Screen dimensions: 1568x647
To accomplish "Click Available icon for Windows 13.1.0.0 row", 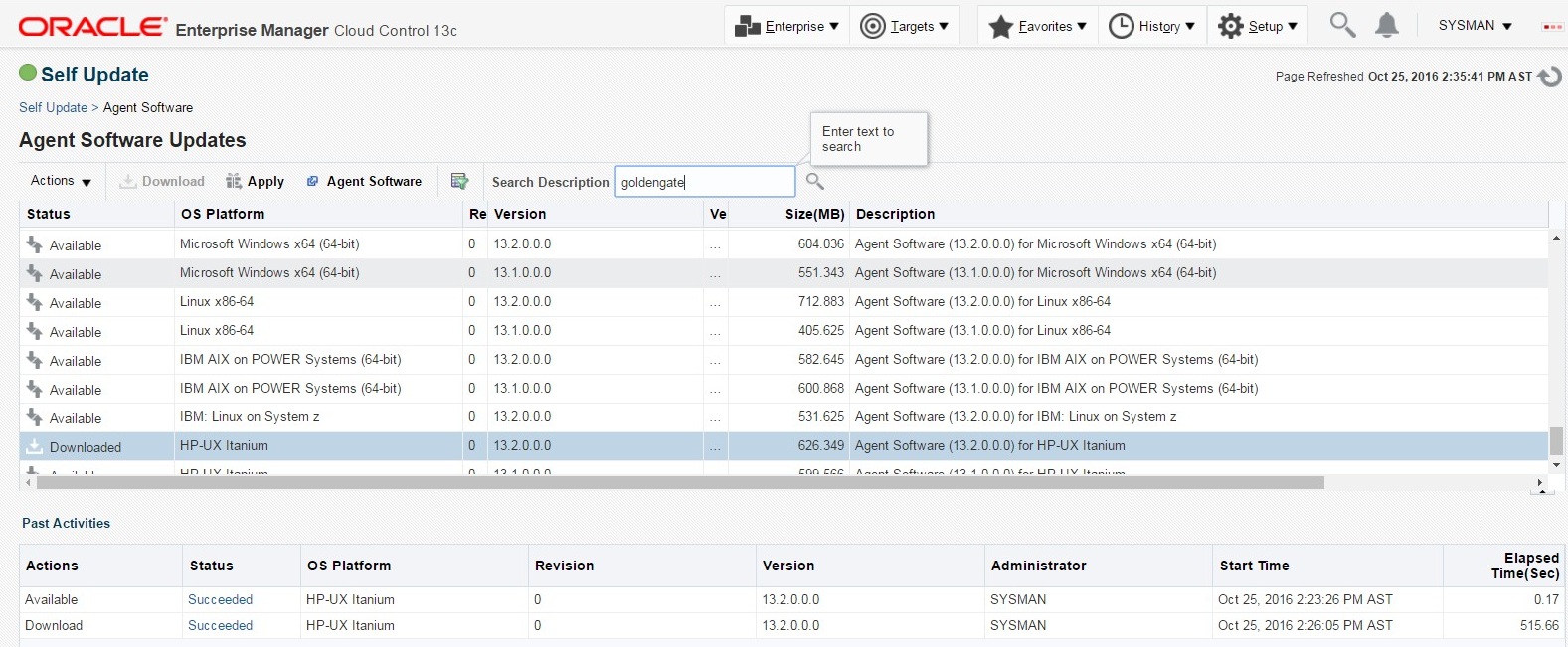I will 34,273.
